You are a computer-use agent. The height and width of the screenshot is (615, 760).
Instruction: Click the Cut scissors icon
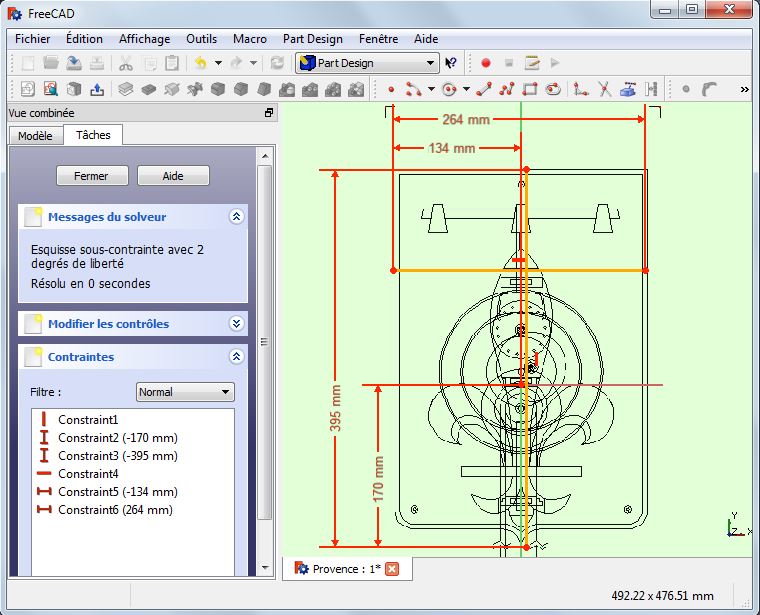pos(126,63)
